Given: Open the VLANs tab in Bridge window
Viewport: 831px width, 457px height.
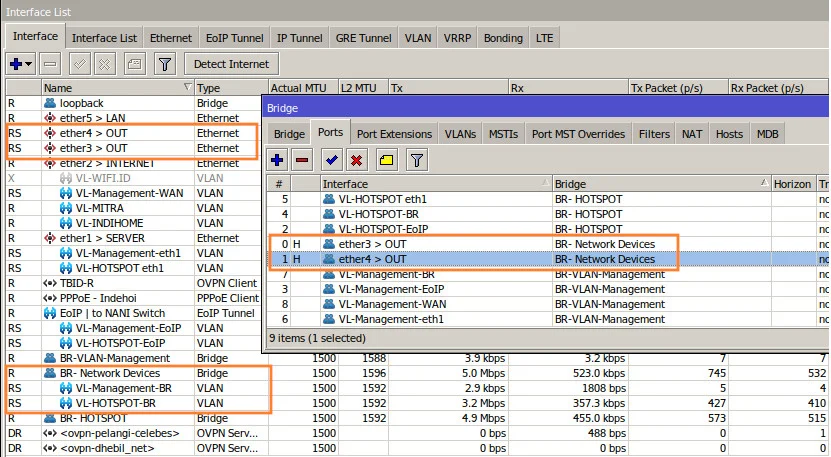Looking at the screenshot, I should click(x=461, y=134).
